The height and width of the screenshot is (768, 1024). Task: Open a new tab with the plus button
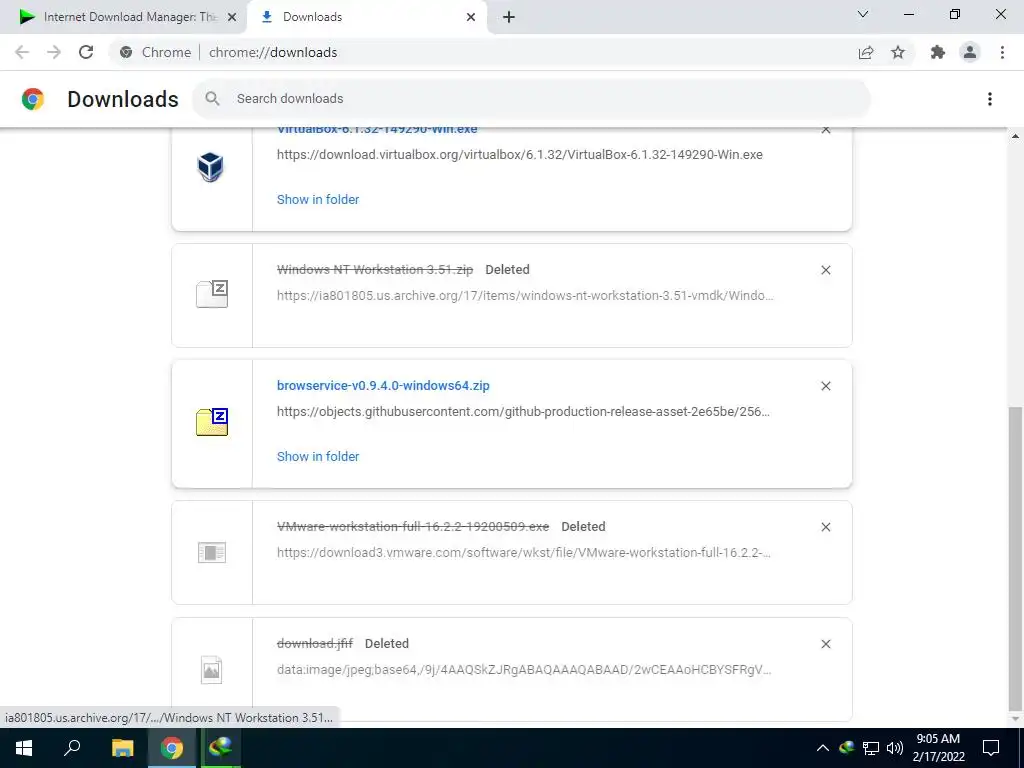(x=509, y=18)
